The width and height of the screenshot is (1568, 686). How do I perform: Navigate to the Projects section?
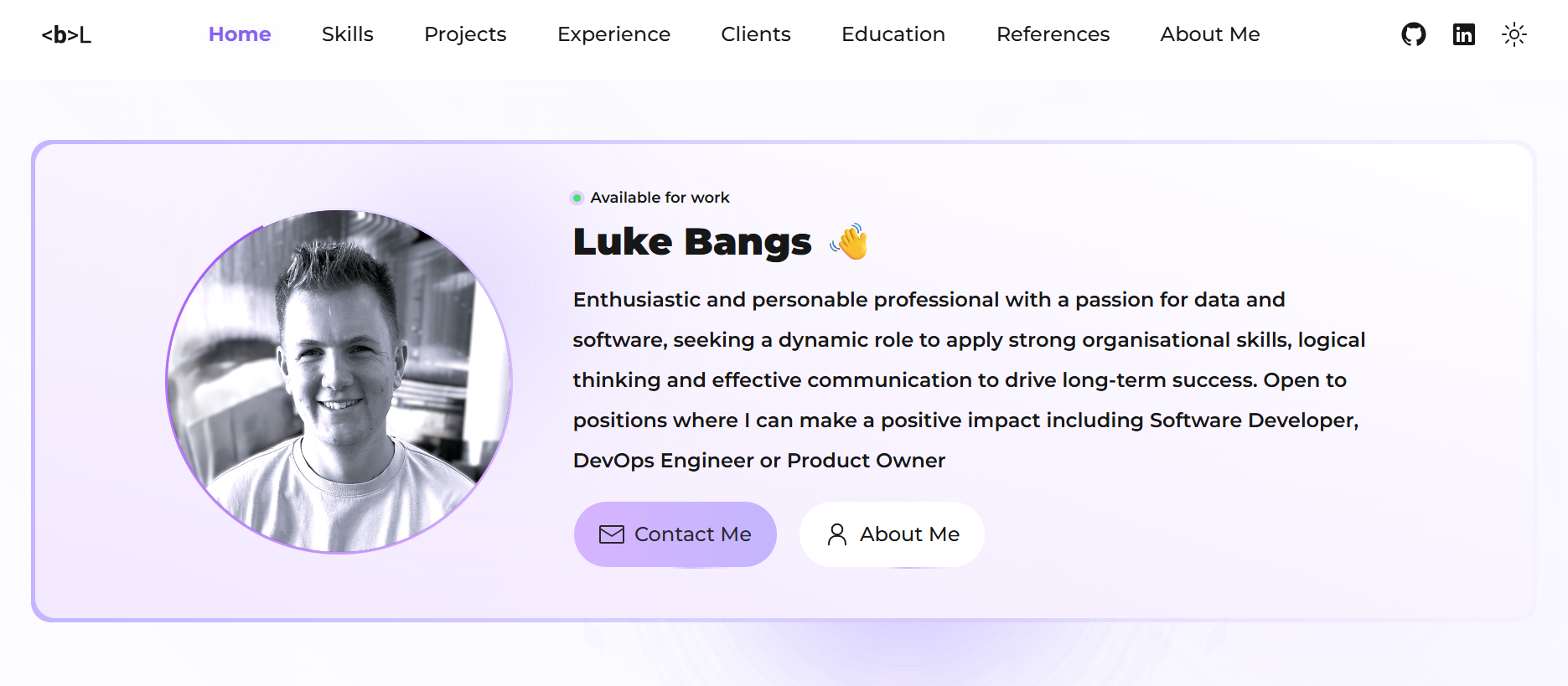tap(465, 34)
